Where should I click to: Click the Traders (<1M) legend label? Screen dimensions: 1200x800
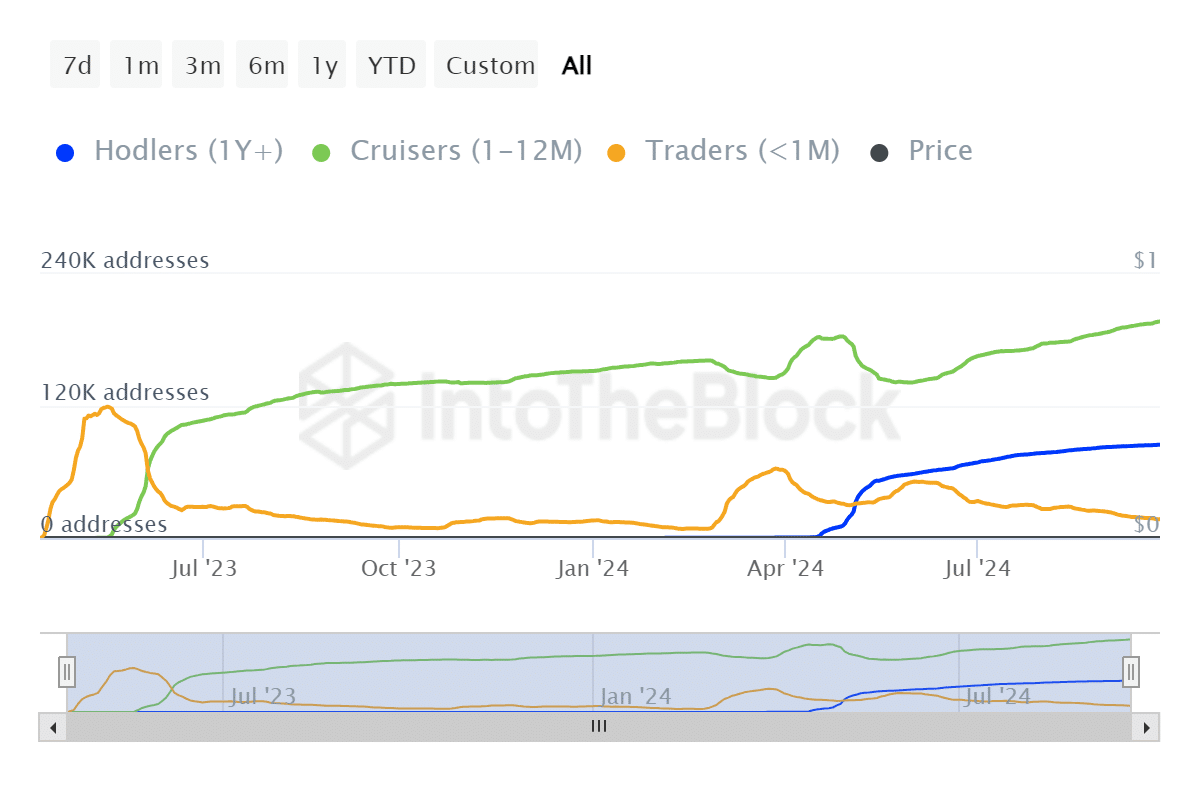742,151
